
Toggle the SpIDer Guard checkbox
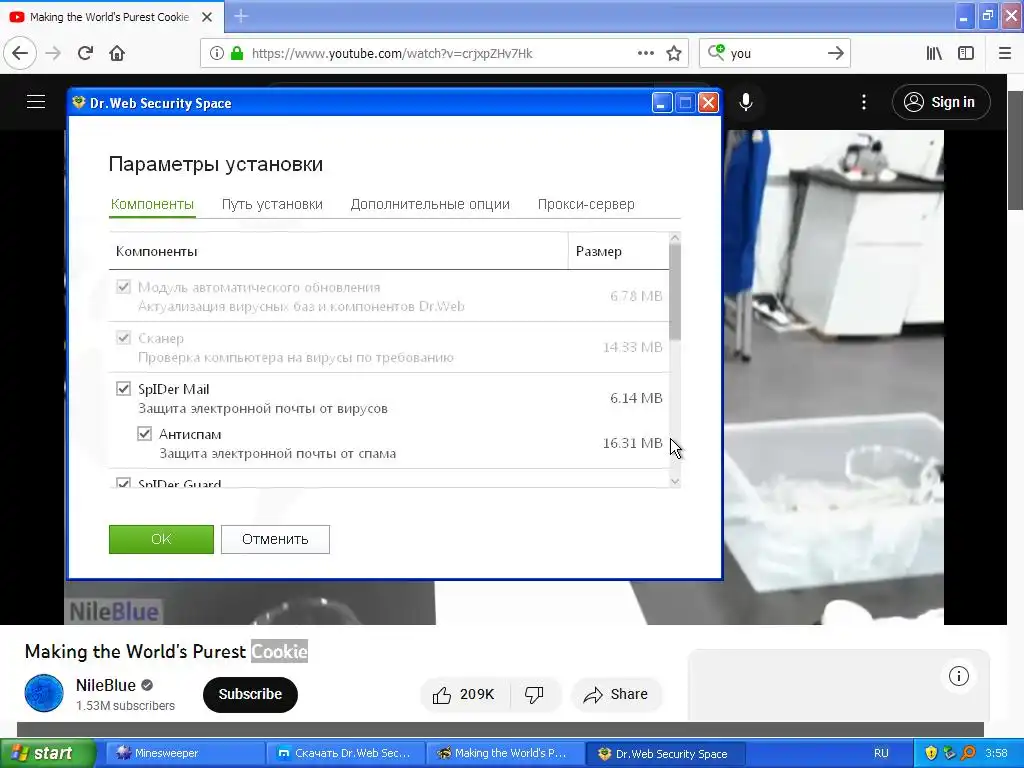(123, 483)
